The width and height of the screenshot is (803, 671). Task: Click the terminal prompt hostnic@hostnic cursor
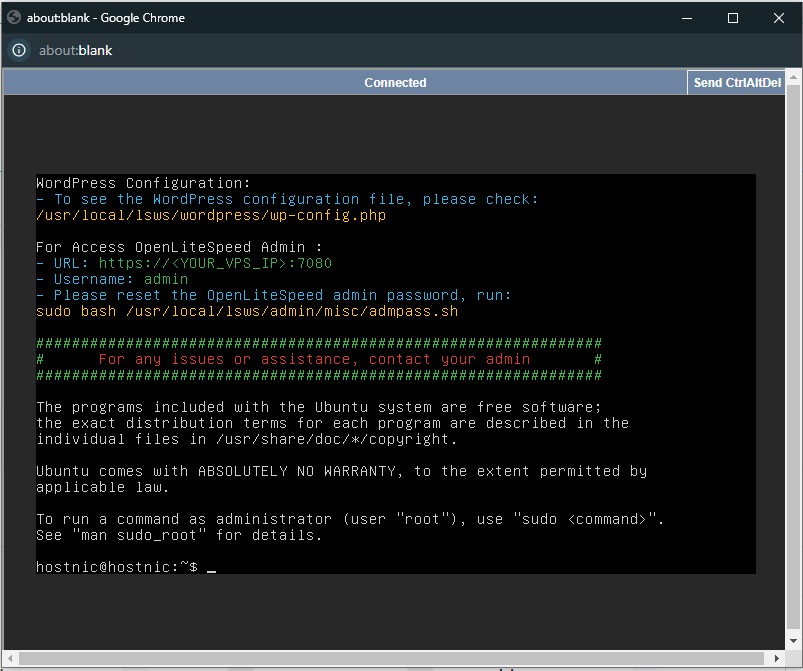click(211, 567)
